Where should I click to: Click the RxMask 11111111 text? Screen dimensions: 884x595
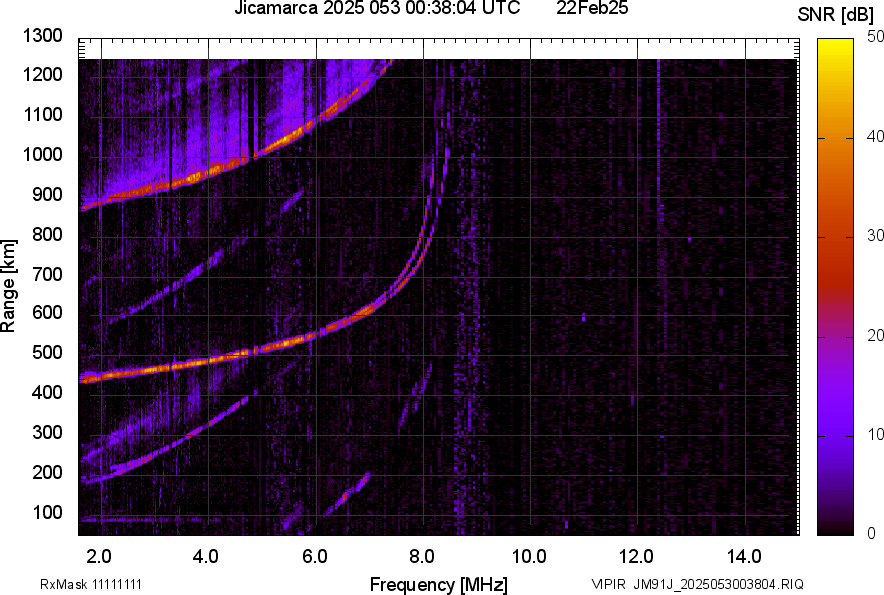click(91, 584)
